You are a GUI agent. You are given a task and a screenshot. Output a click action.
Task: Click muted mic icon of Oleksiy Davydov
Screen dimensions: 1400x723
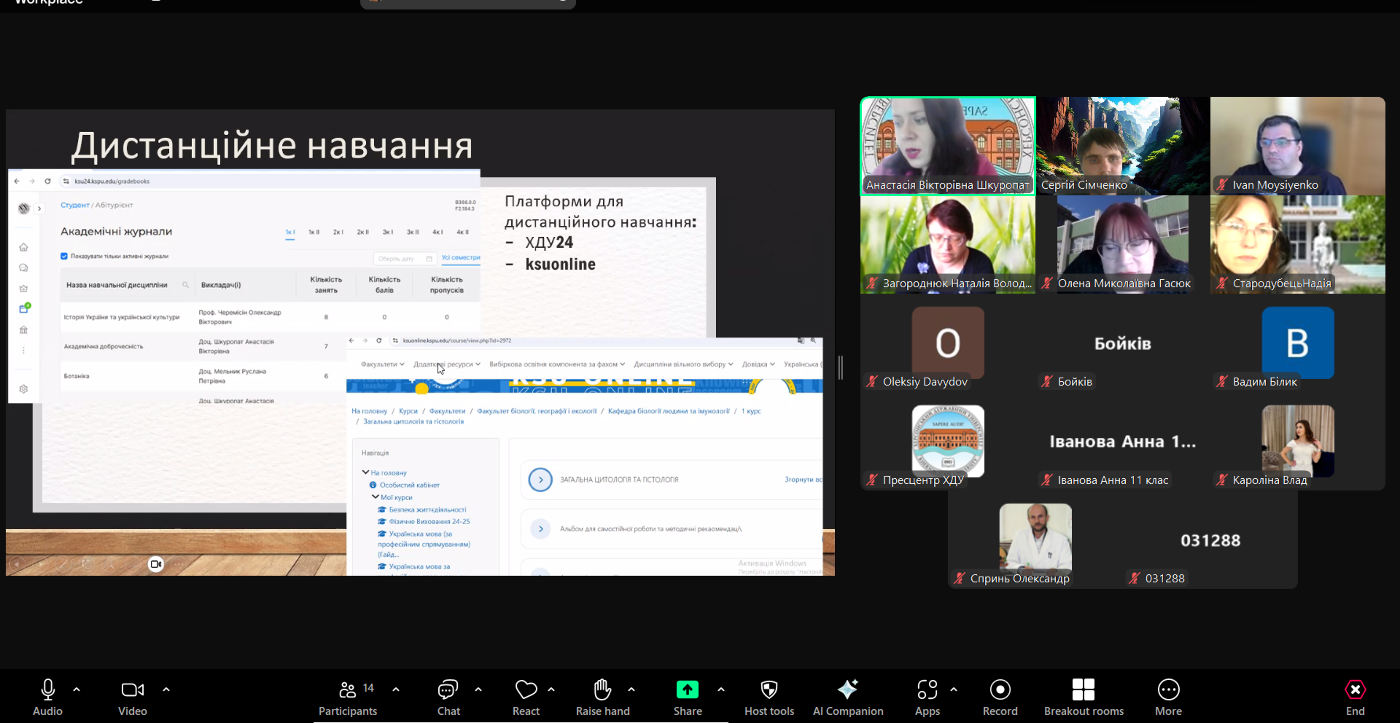(873, 382)
